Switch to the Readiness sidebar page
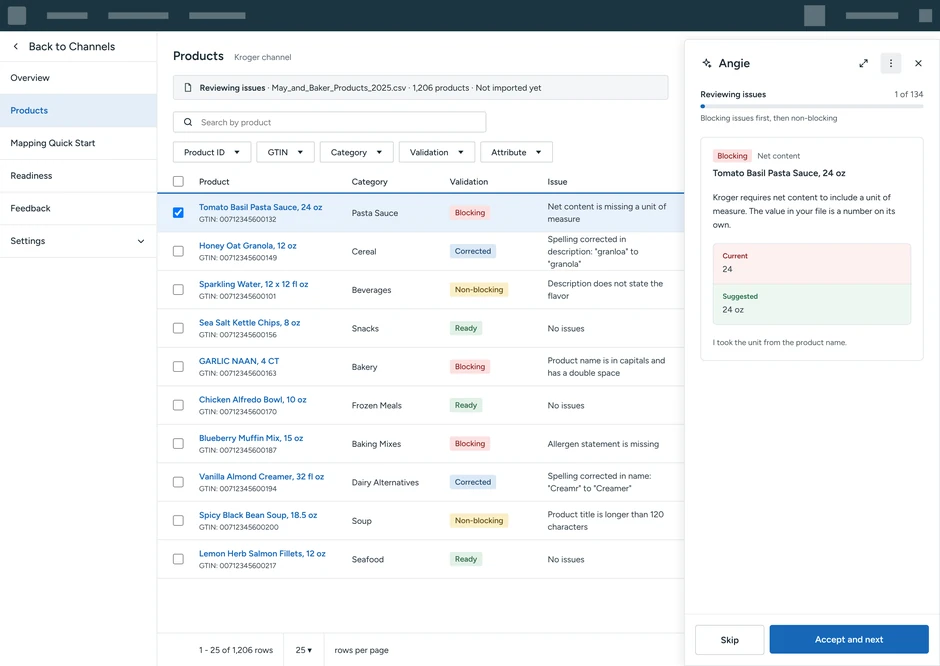The width and height of the screenshot is (940, 666). [78, 176]
